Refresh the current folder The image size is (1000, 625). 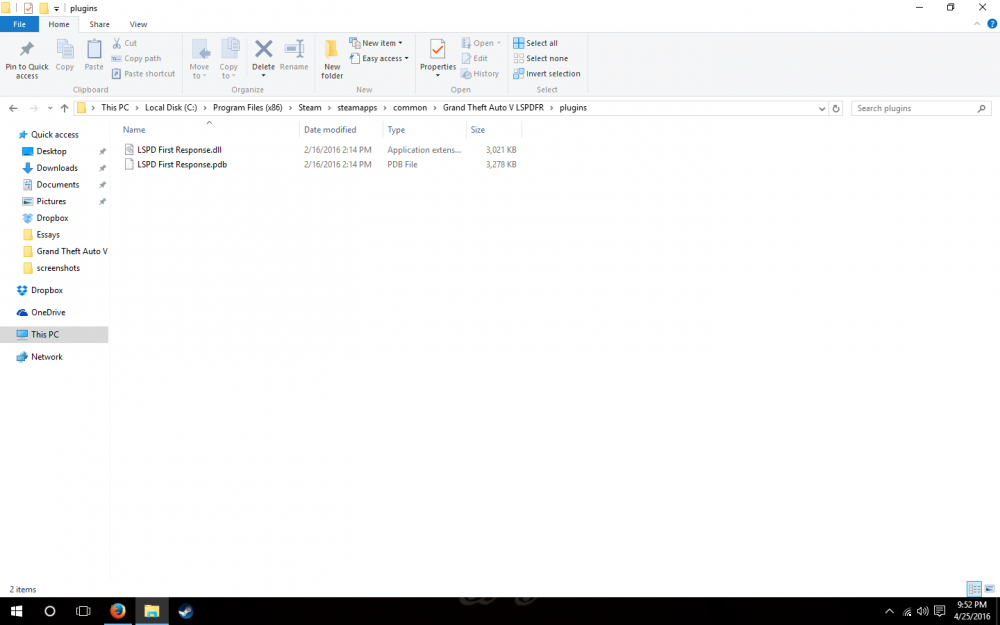tap(836, 108)
